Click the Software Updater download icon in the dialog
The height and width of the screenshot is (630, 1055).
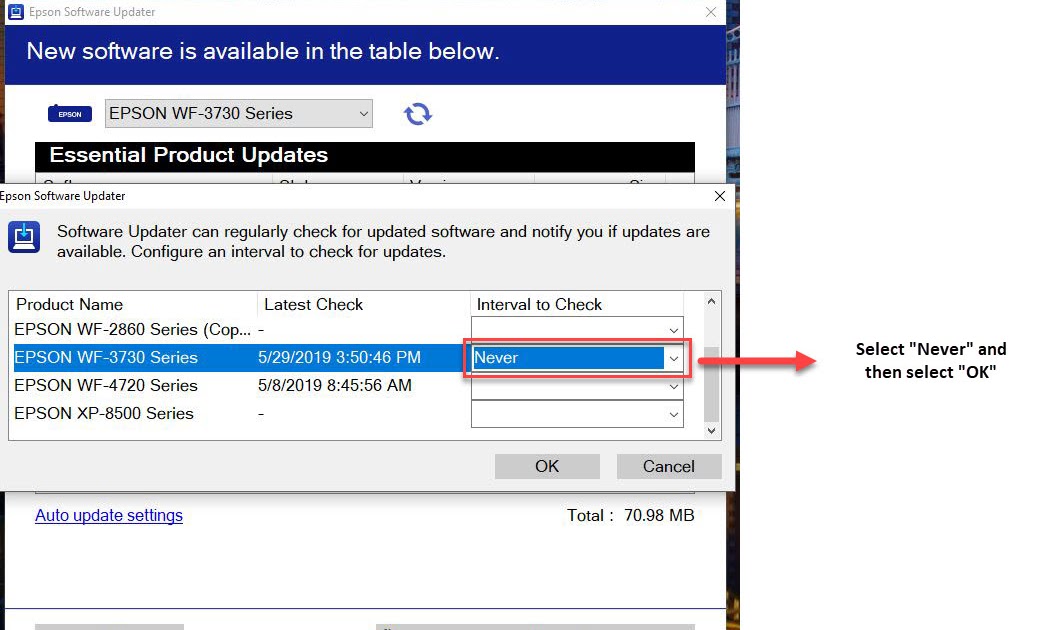(24, 238)
